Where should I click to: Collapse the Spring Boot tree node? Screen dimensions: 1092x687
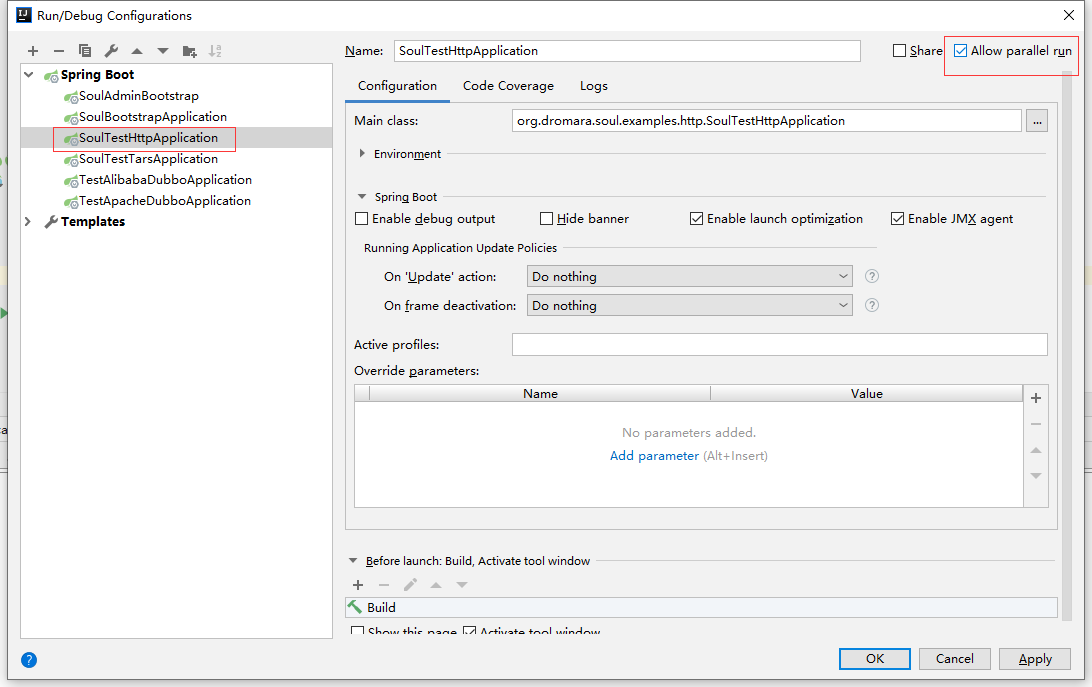pos(29,75)
